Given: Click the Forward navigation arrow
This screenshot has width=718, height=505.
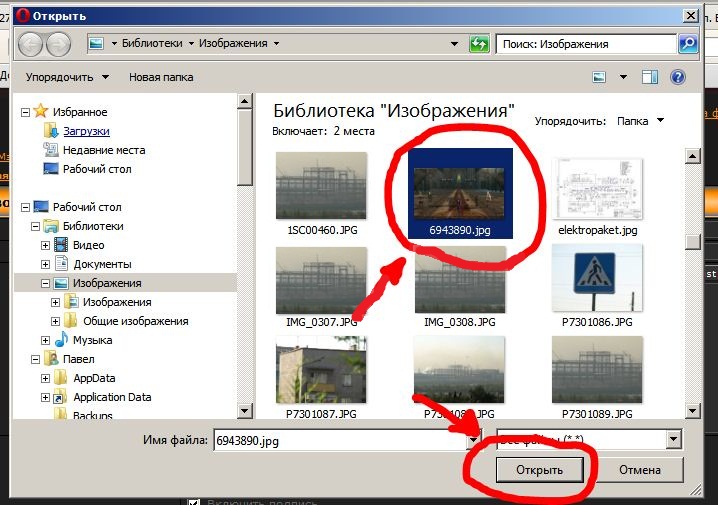Looking at the screenshot, I should click(x=59, y=44).
